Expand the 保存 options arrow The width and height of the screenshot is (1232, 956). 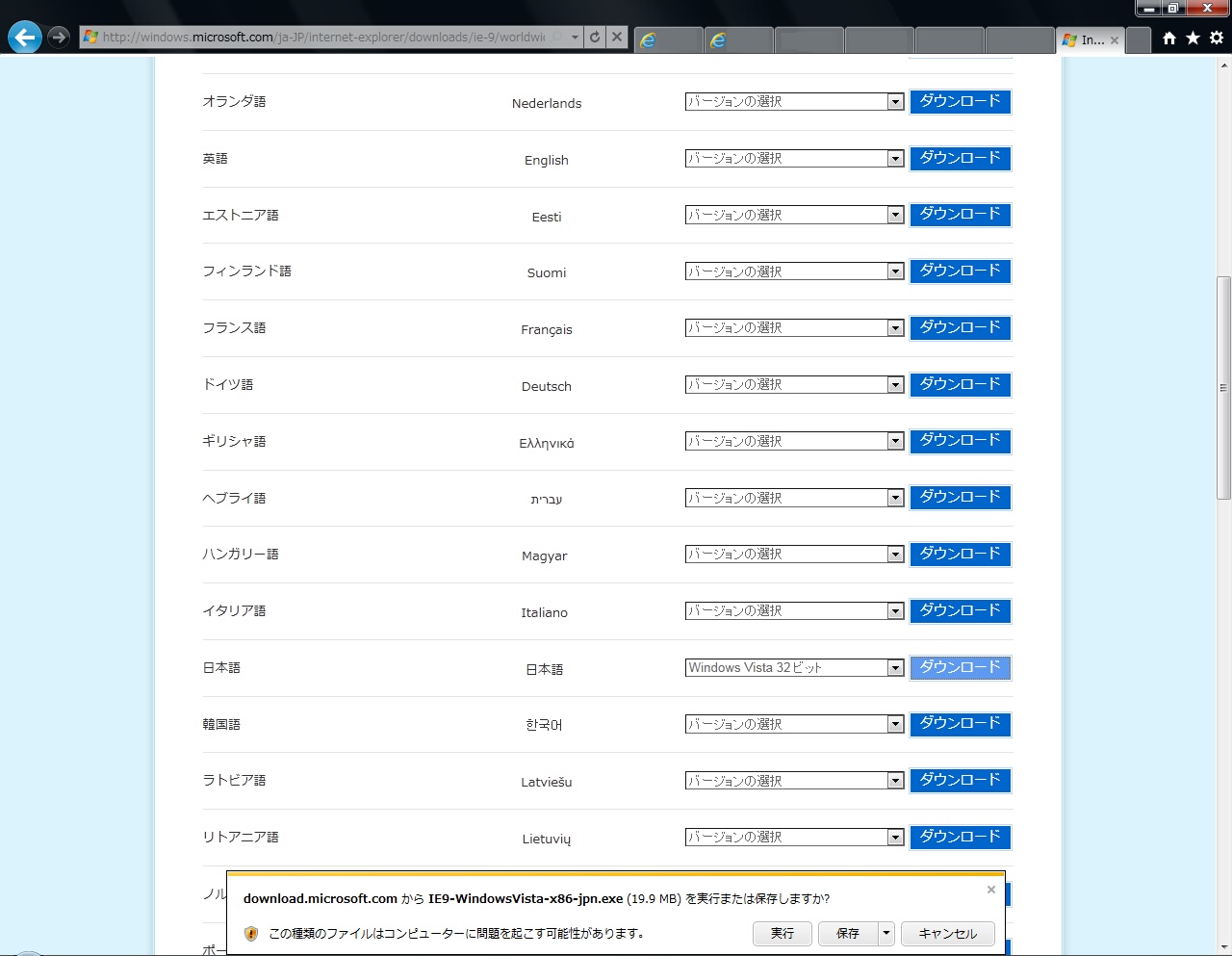(886, 934)
